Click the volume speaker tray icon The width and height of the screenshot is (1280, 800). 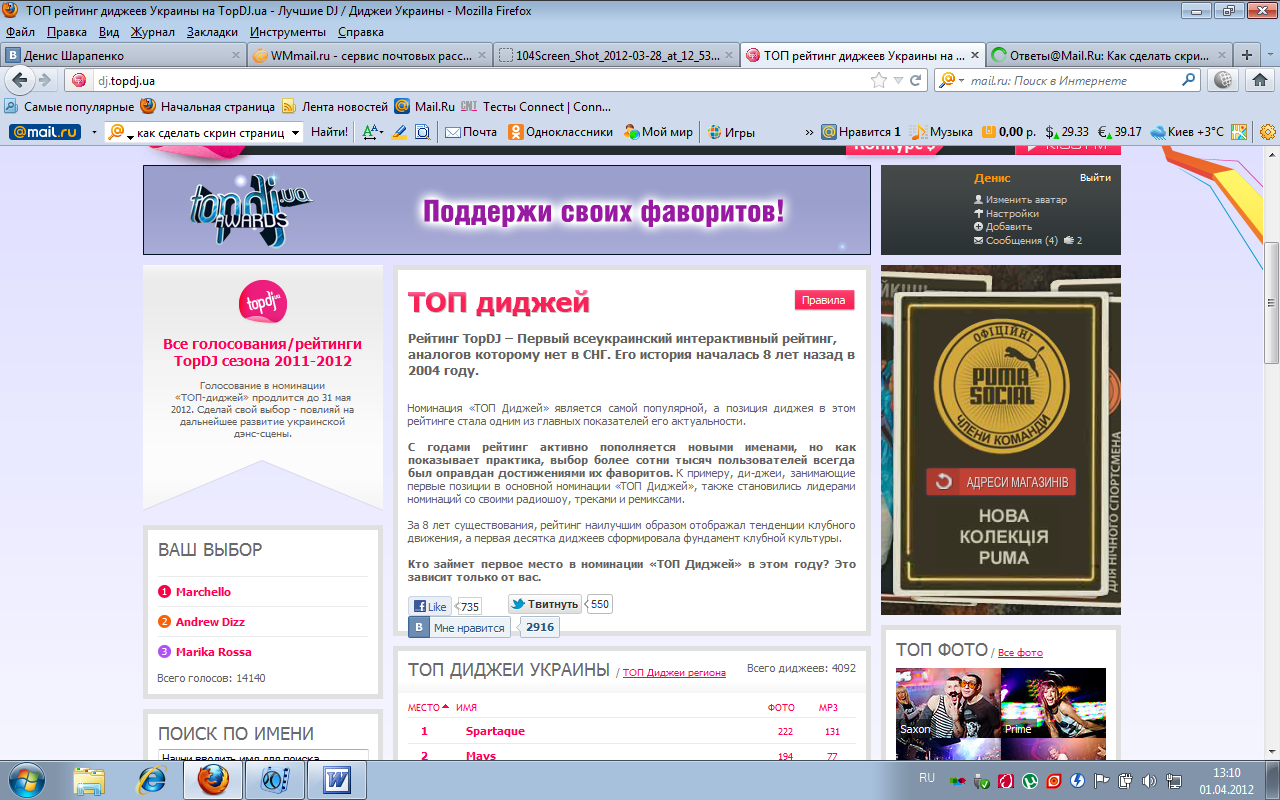click(1148, 779)
